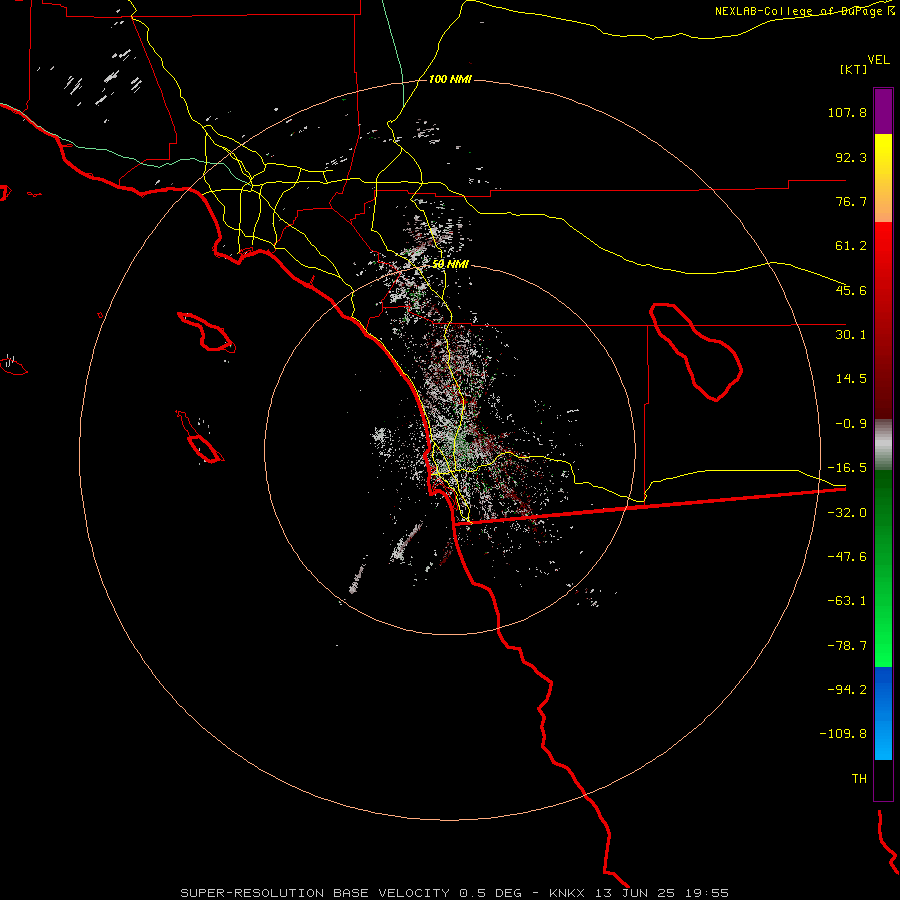Select the -16.5 velocity scale value
The height and width of the screenshot is (900, 900).
[x=847, y=468]
